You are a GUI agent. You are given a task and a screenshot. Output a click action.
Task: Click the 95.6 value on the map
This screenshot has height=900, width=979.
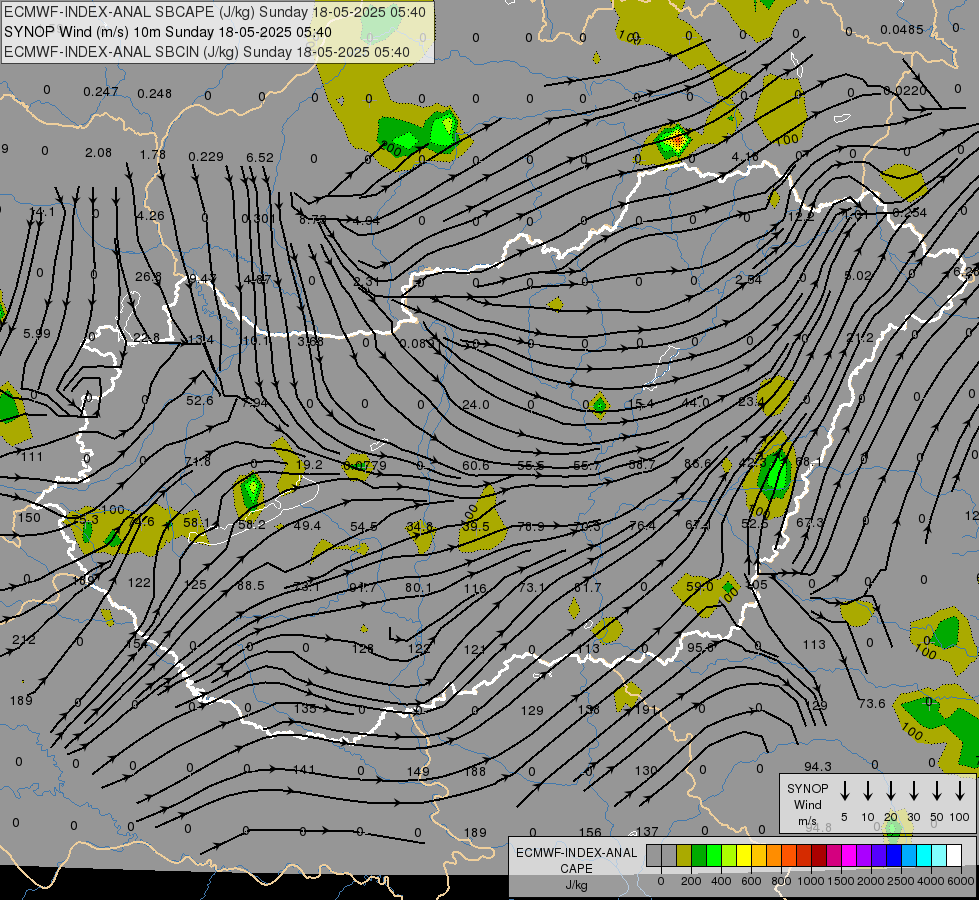701,648
